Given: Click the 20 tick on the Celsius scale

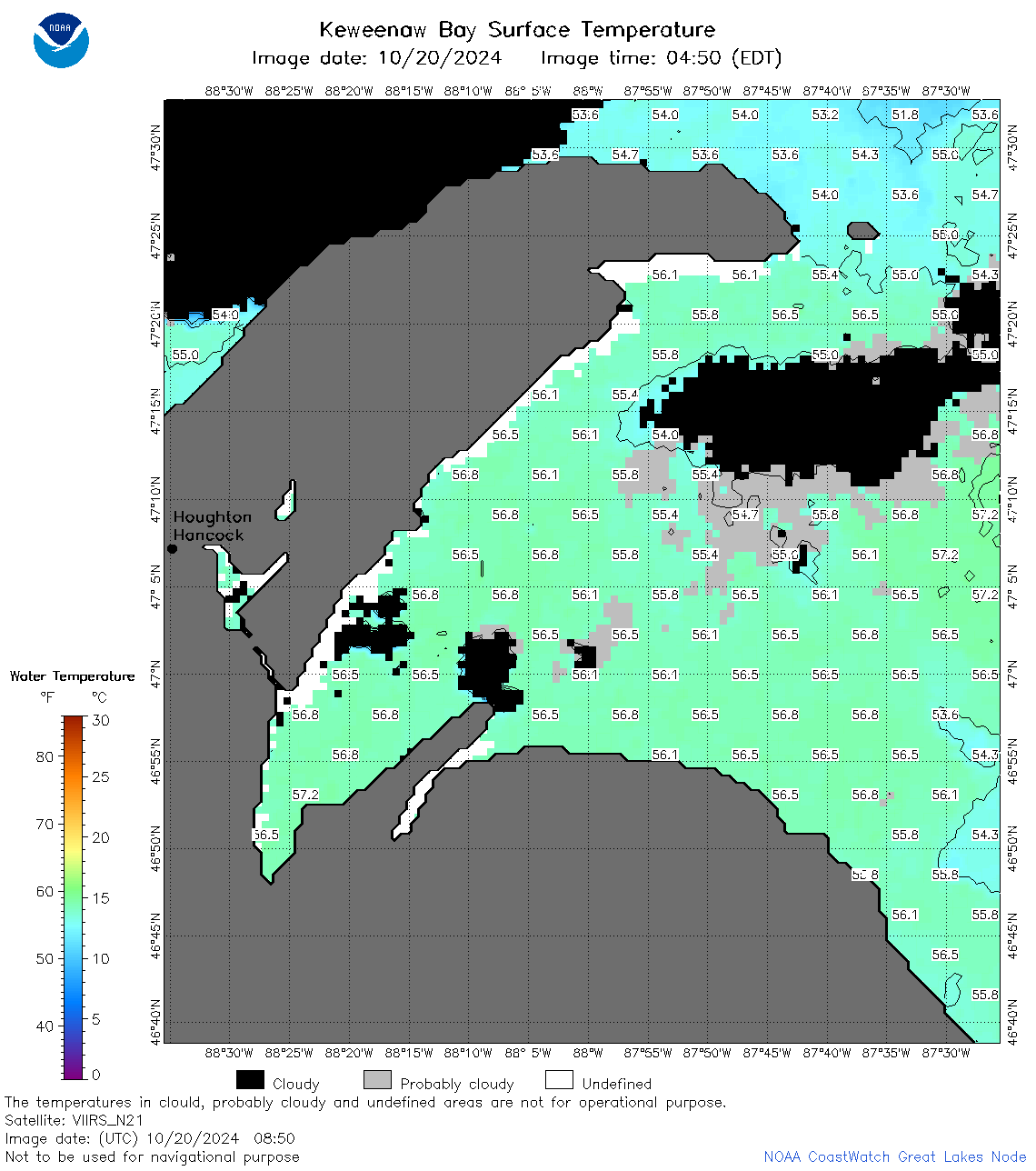Looking at the screenshot, I should pyautogui.click(x=101, y=837).
